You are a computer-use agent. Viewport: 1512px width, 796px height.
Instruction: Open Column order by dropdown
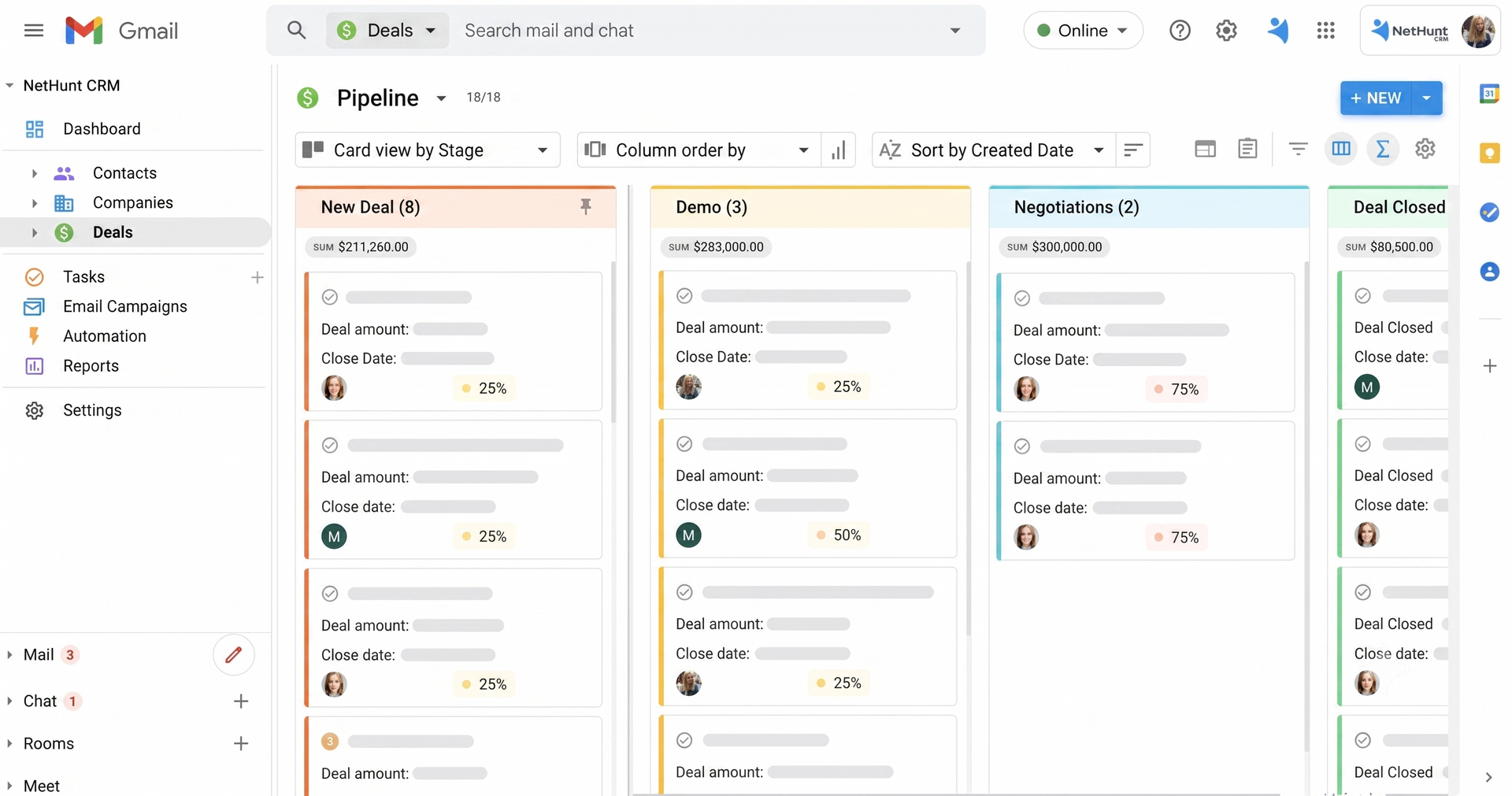tap(698, 150)
